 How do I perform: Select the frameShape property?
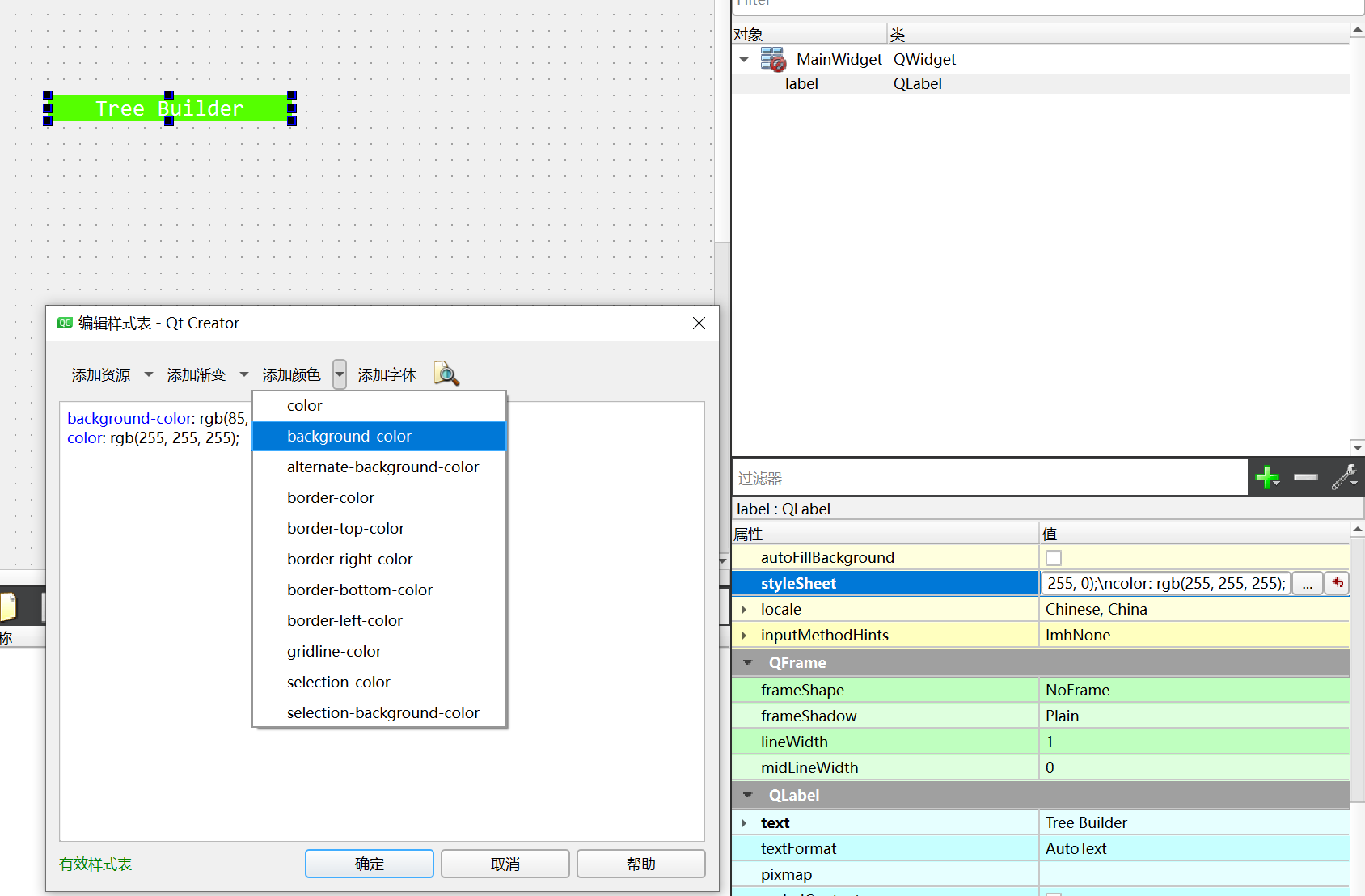pos(885,690)
